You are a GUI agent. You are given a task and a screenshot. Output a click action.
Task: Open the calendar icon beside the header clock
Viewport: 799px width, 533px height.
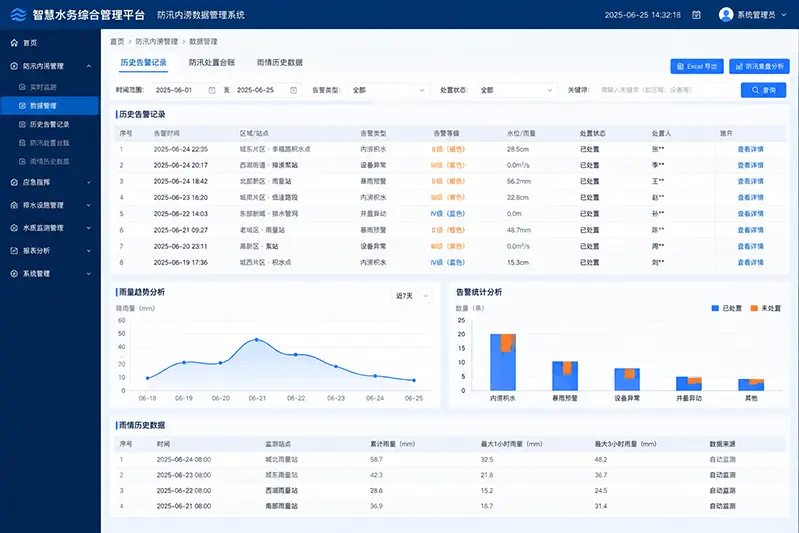tap(696, 15)
